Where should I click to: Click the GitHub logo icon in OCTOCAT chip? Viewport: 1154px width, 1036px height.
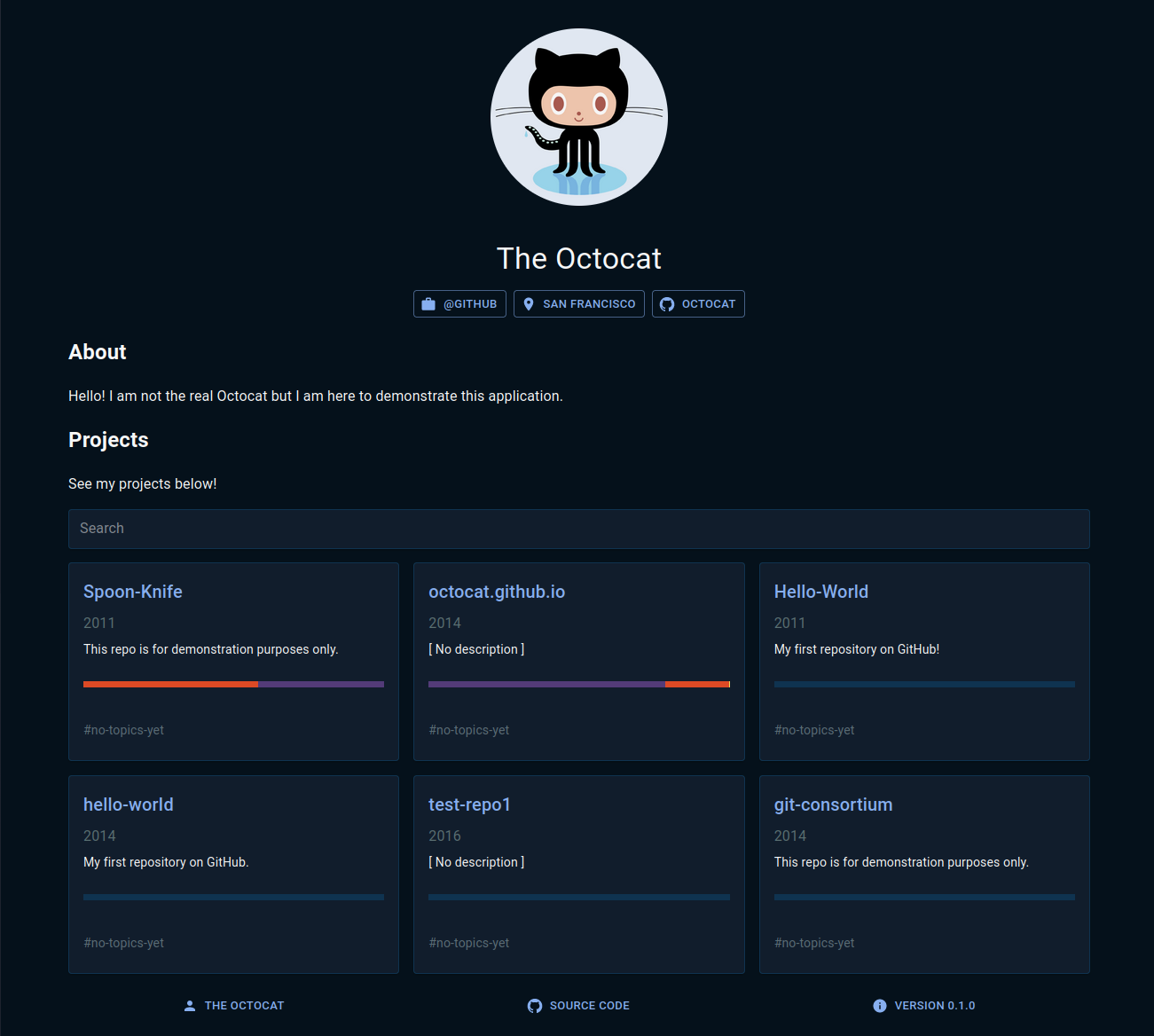(667, 304)
